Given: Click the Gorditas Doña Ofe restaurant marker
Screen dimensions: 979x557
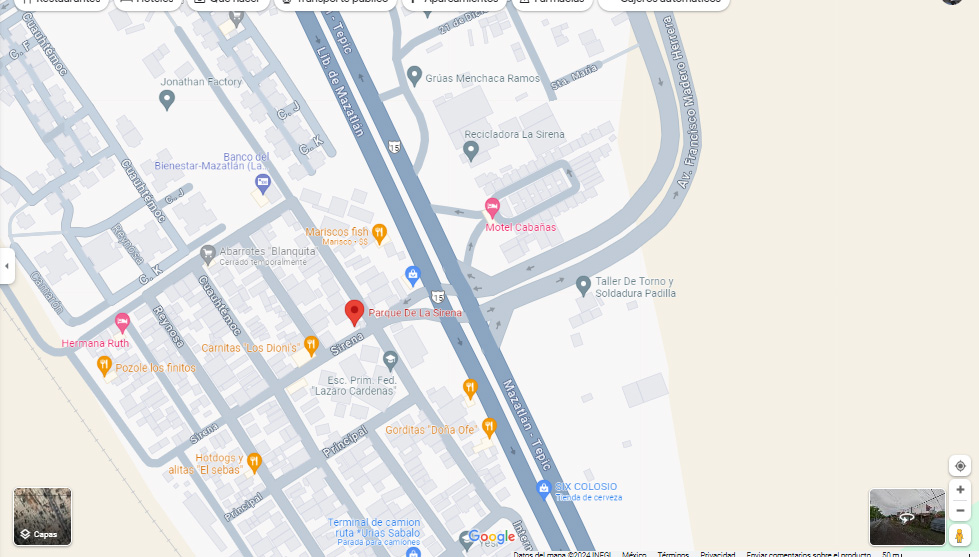Looking at the screenshot, I should click(489, 428).
